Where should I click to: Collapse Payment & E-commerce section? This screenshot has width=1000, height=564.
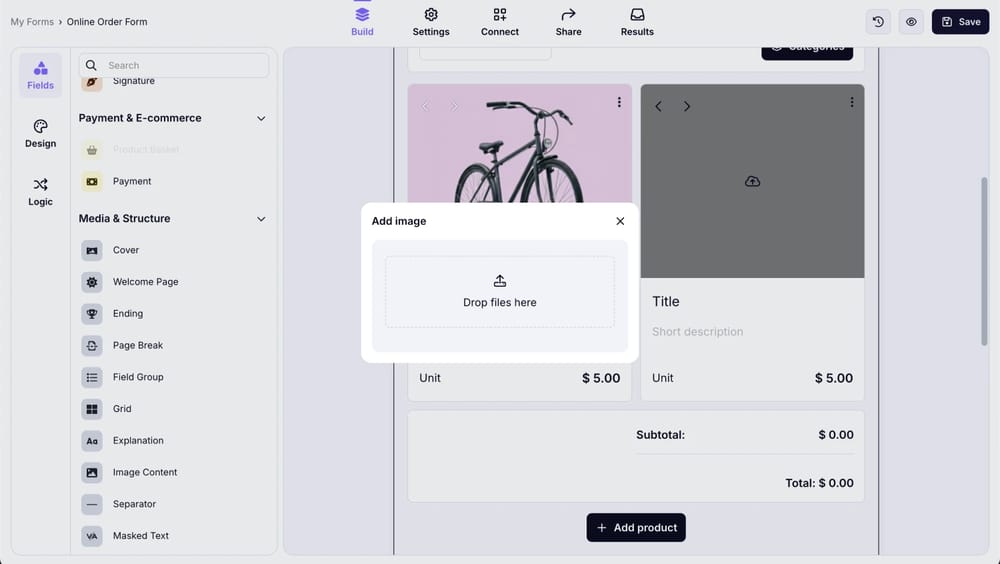tap(261, 118)
